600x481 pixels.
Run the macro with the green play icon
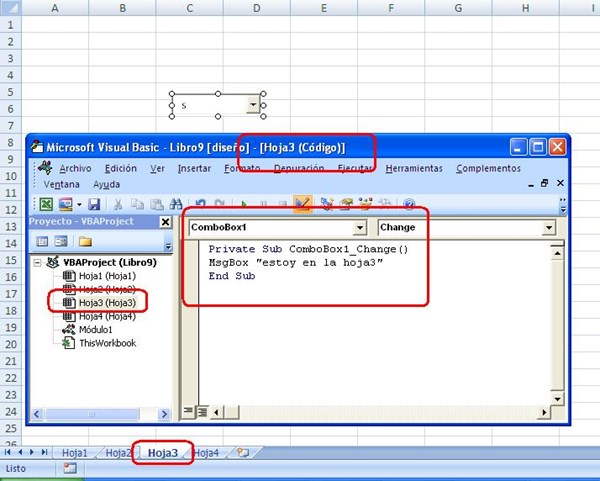[244, 204]
